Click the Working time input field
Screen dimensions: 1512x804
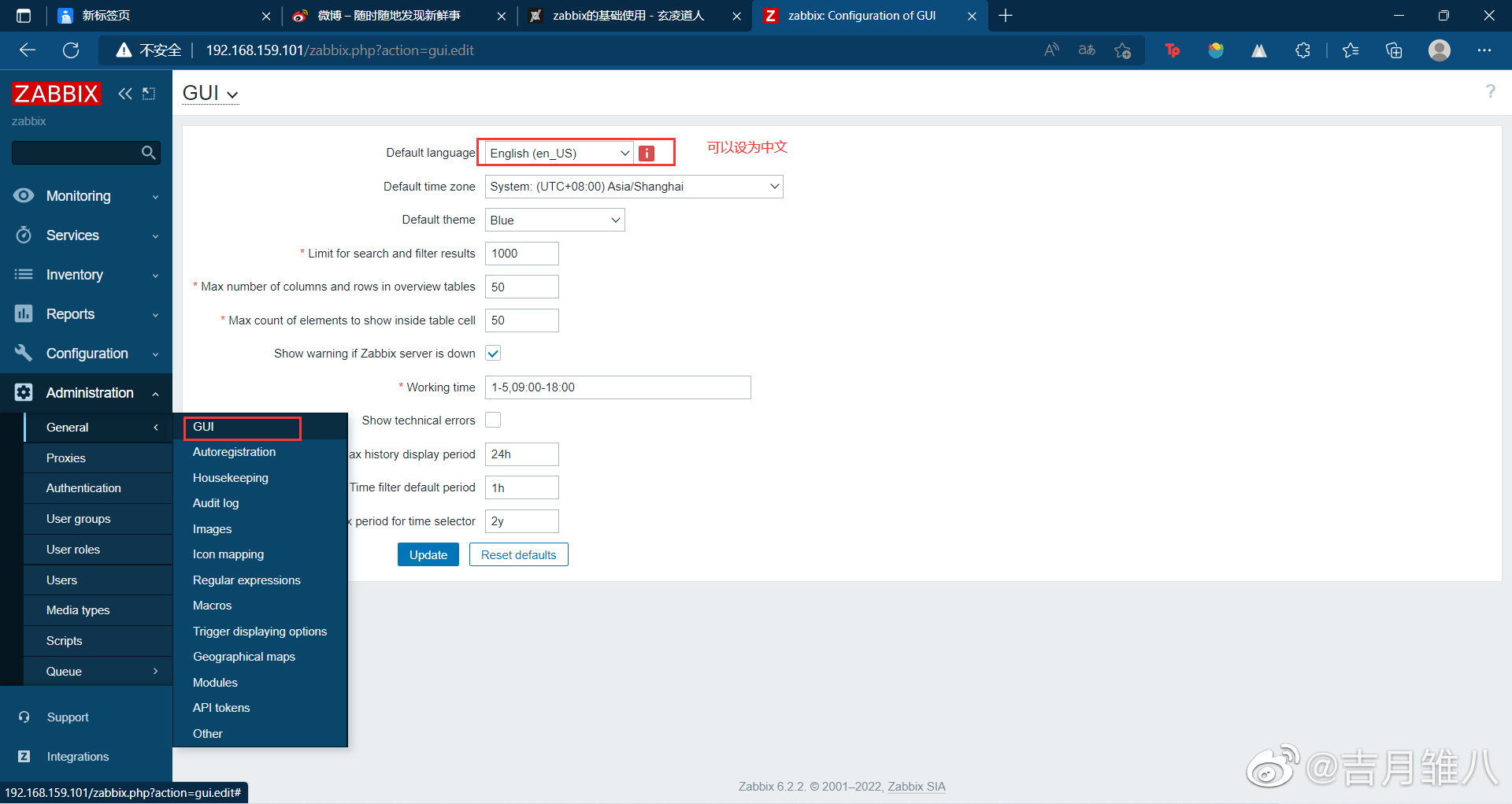click(x=618, y=387)
